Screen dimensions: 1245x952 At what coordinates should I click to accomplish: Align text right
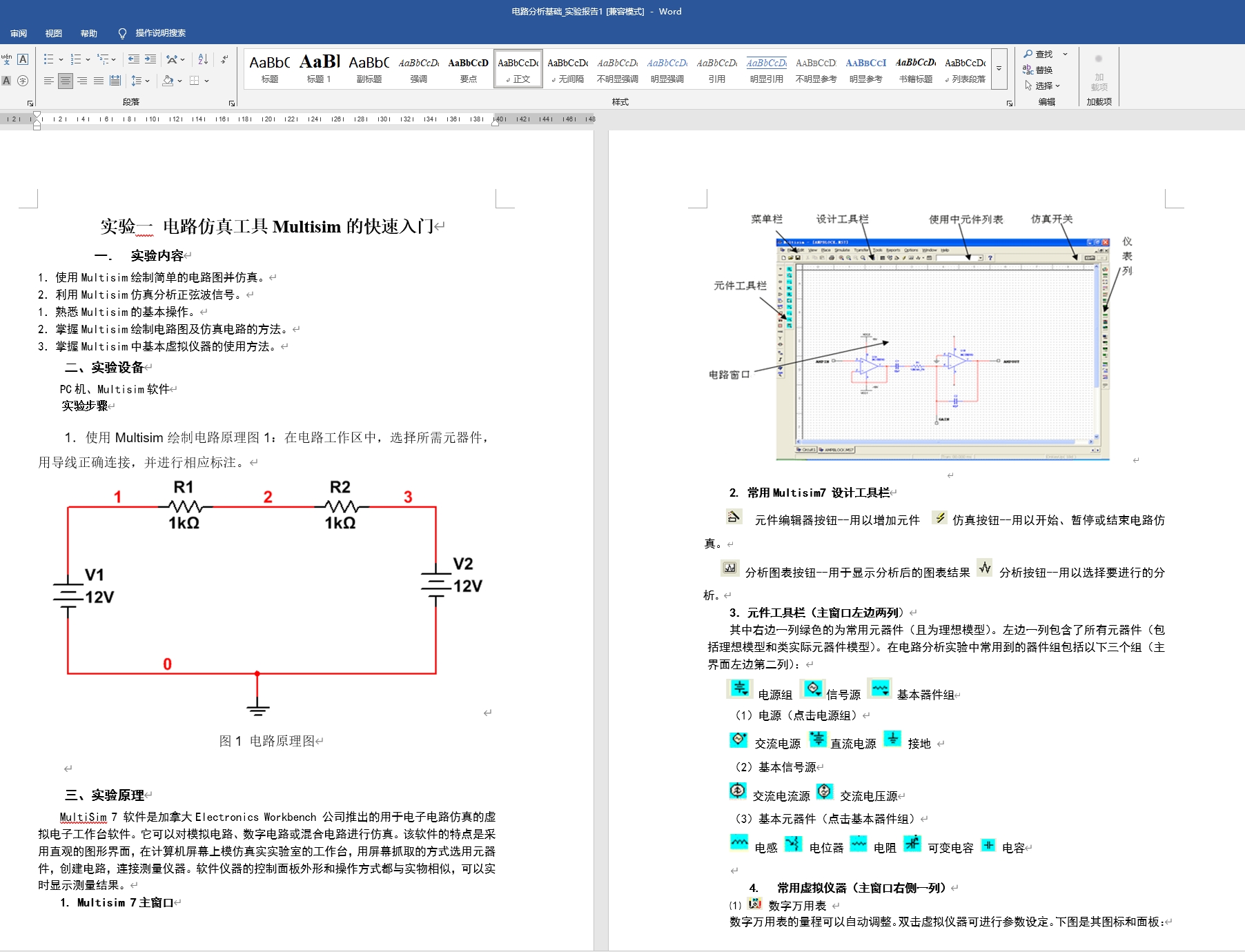pyautogui.click(x=82, y=81)
